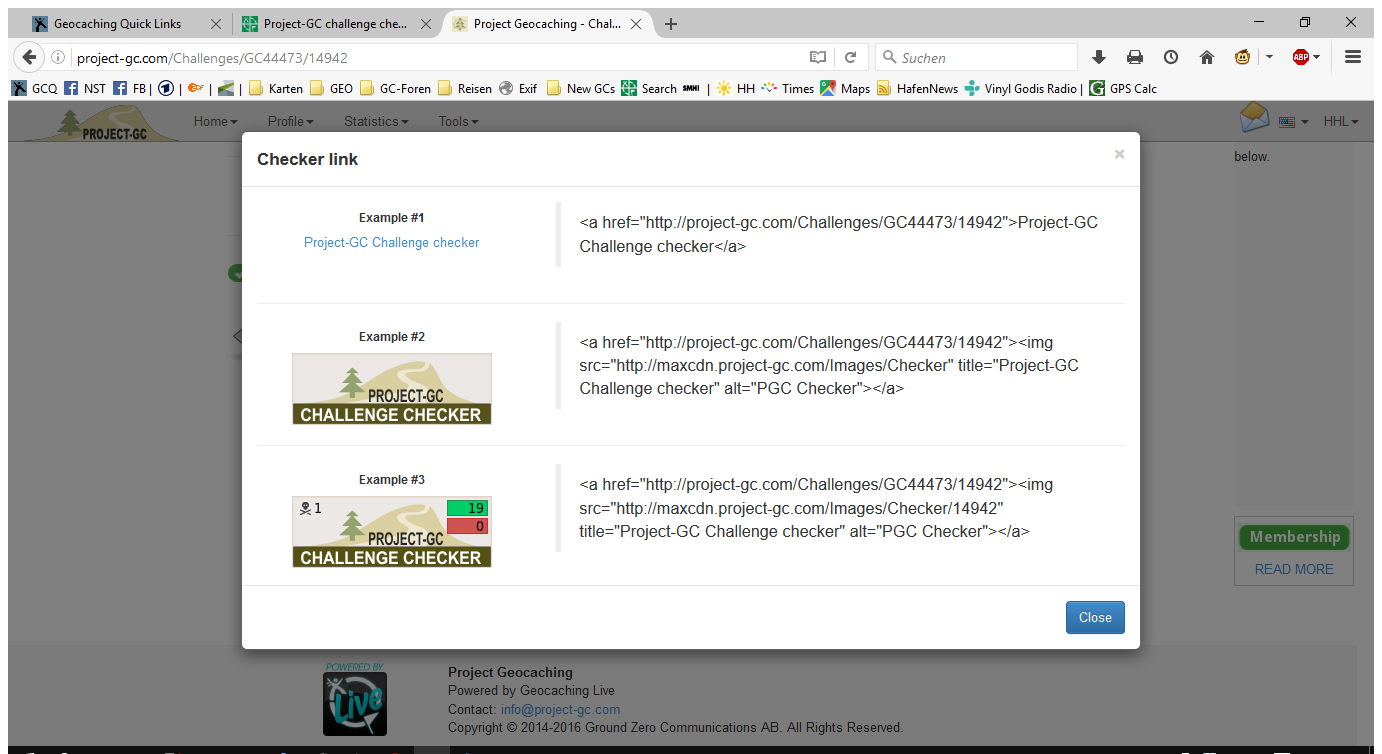Image resolution: width=1382 pixels, height=754 pixels.
Task: Expand the Greasemonkey dropdown arrow
Action: [1269, 58]
